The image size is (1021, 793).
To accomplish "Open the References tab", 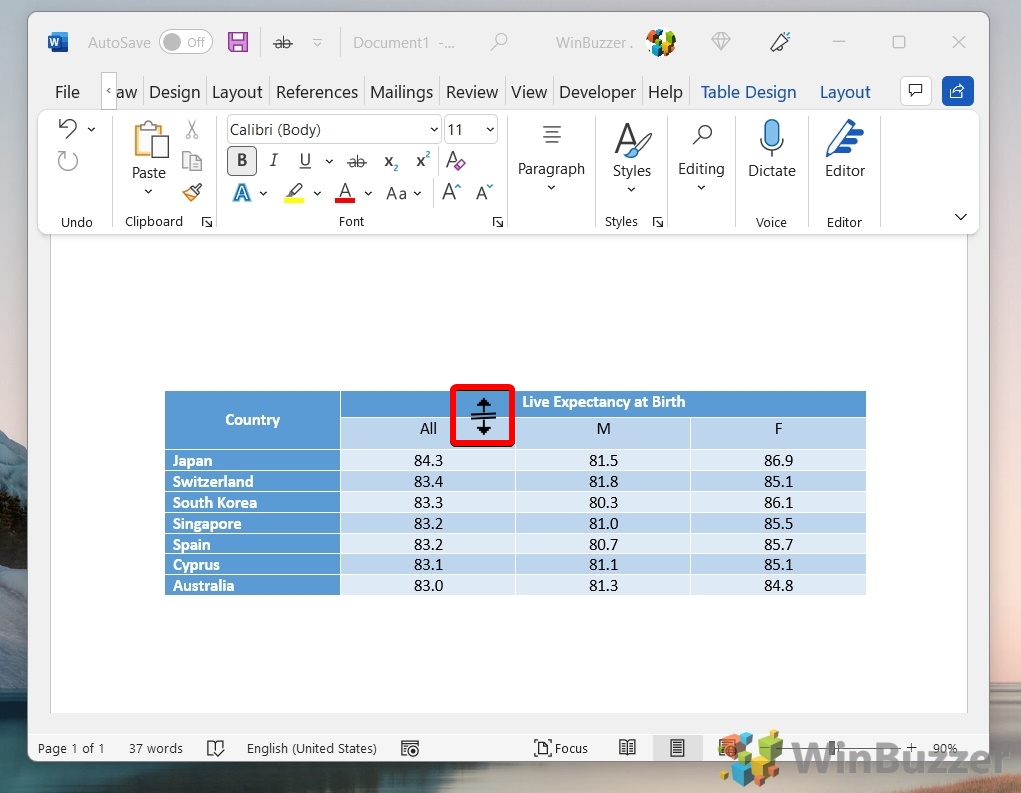I will coord(317,92).
